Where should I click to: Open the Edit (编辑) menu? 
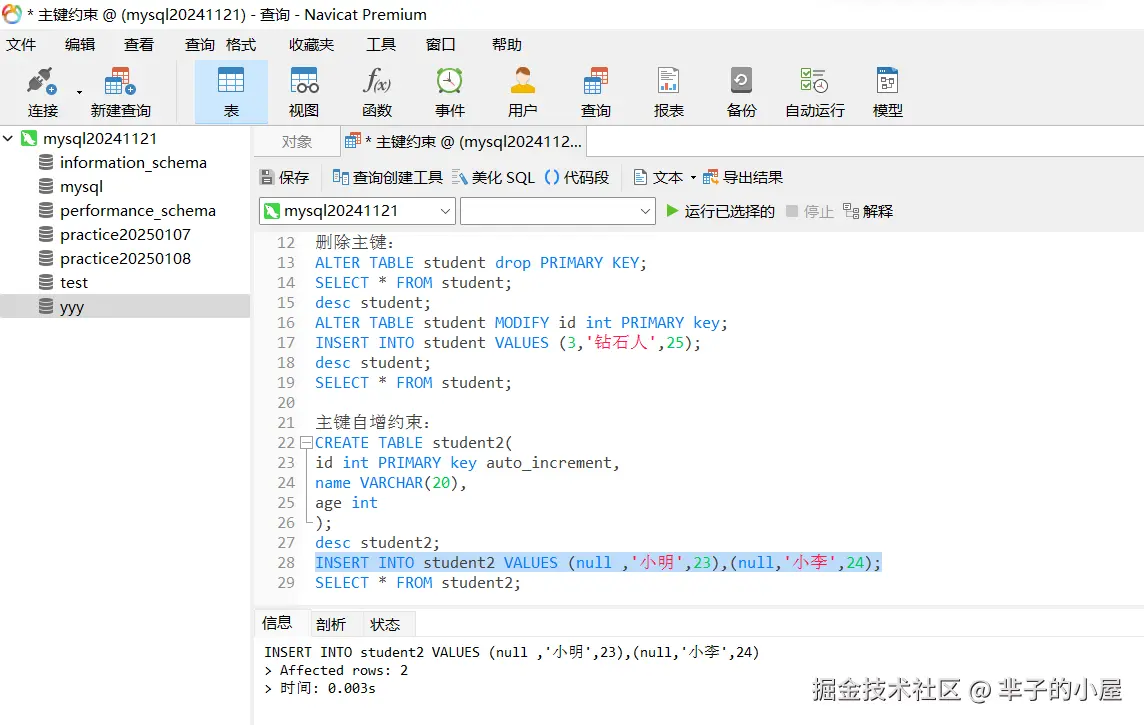pyautogui.click(x=80, y=44)
